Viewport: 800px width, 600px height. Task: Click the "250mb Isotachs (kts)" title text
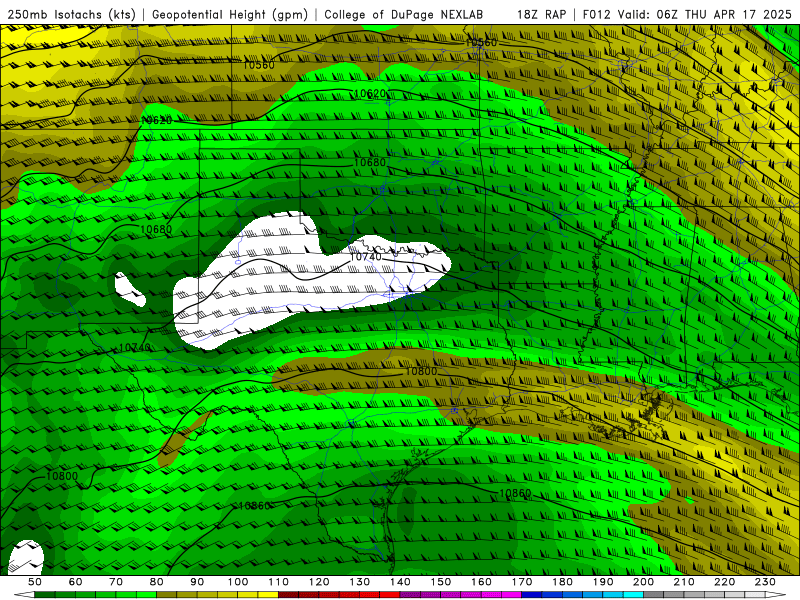click(x=71, y=15)
